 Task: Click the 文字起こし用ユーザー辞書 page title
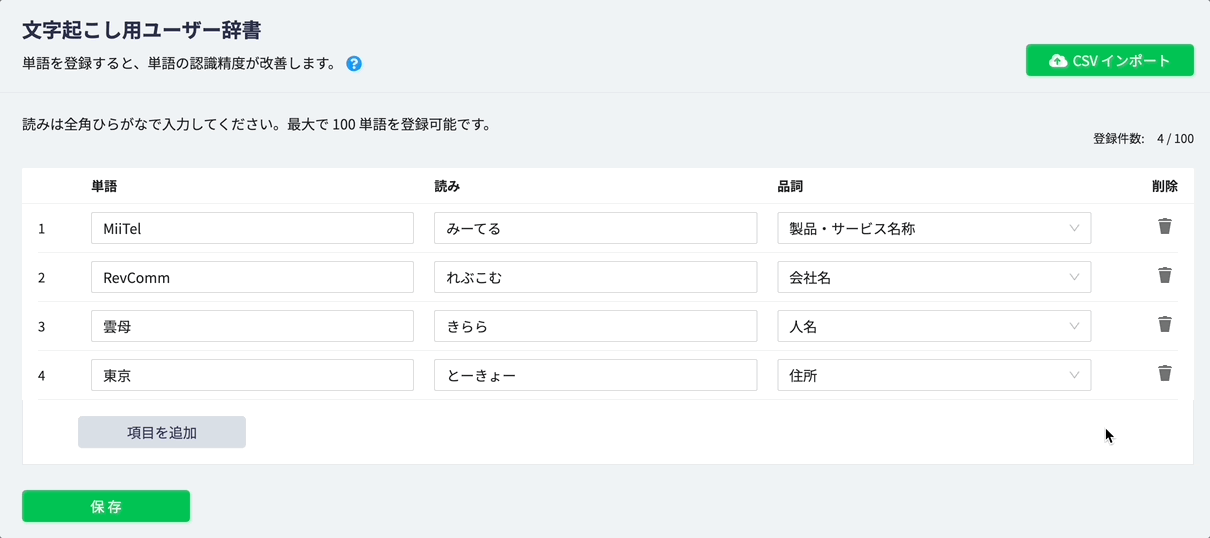[142, 31]
